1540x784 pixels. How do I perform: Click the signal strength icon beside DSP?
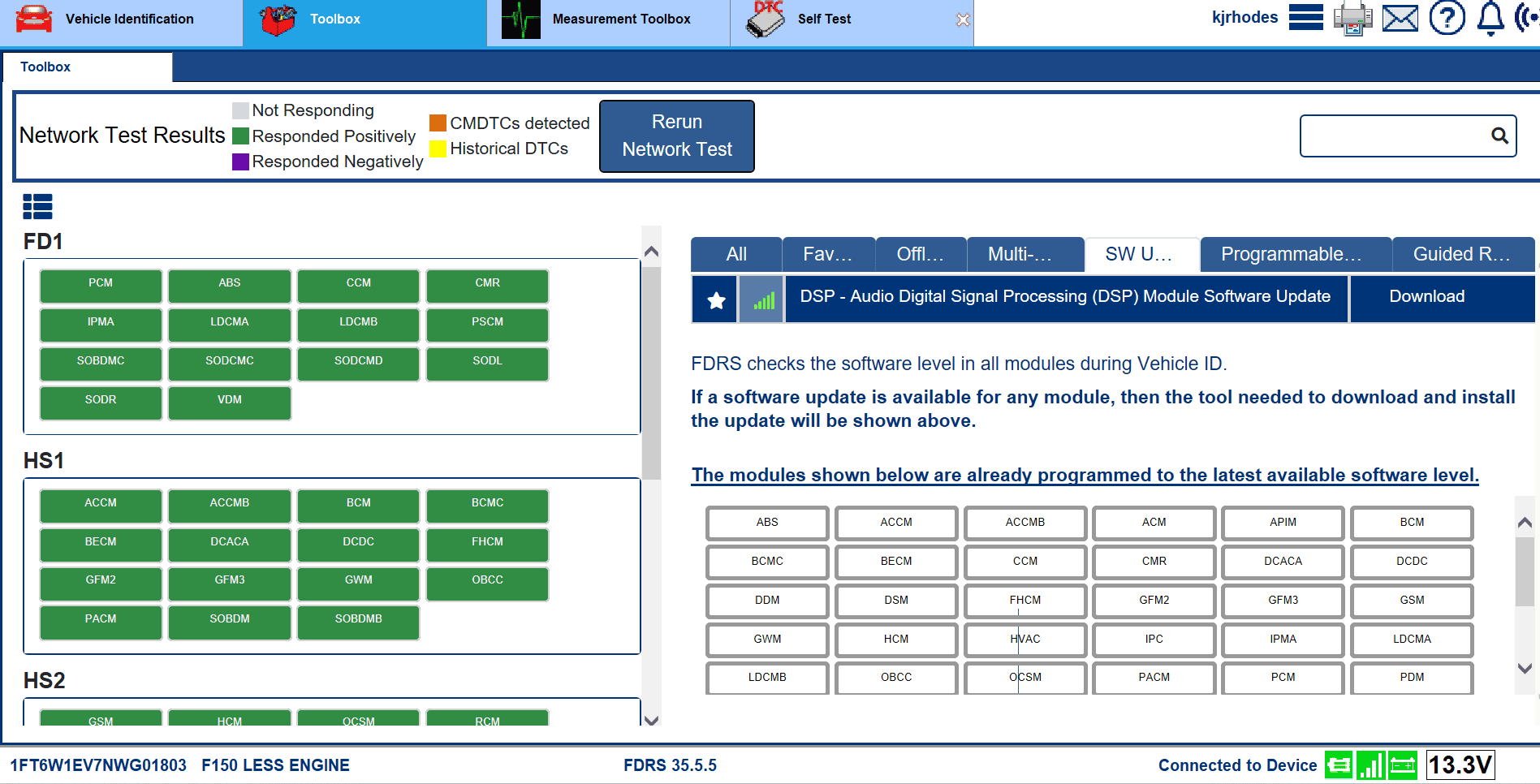coord(762,300)
